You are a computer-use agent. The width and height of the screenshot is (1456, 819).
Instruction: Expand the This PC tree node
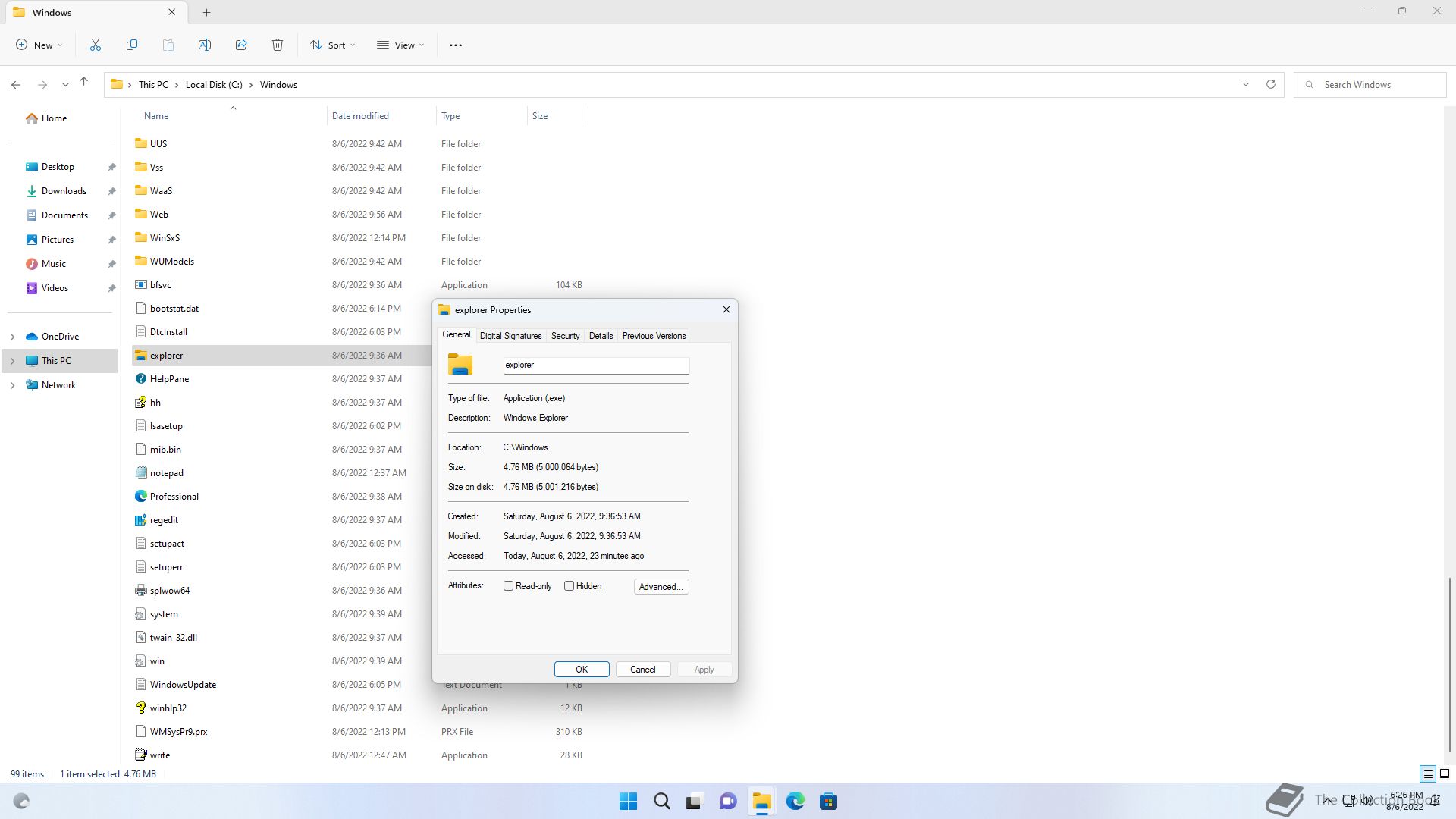coord(12,361)
